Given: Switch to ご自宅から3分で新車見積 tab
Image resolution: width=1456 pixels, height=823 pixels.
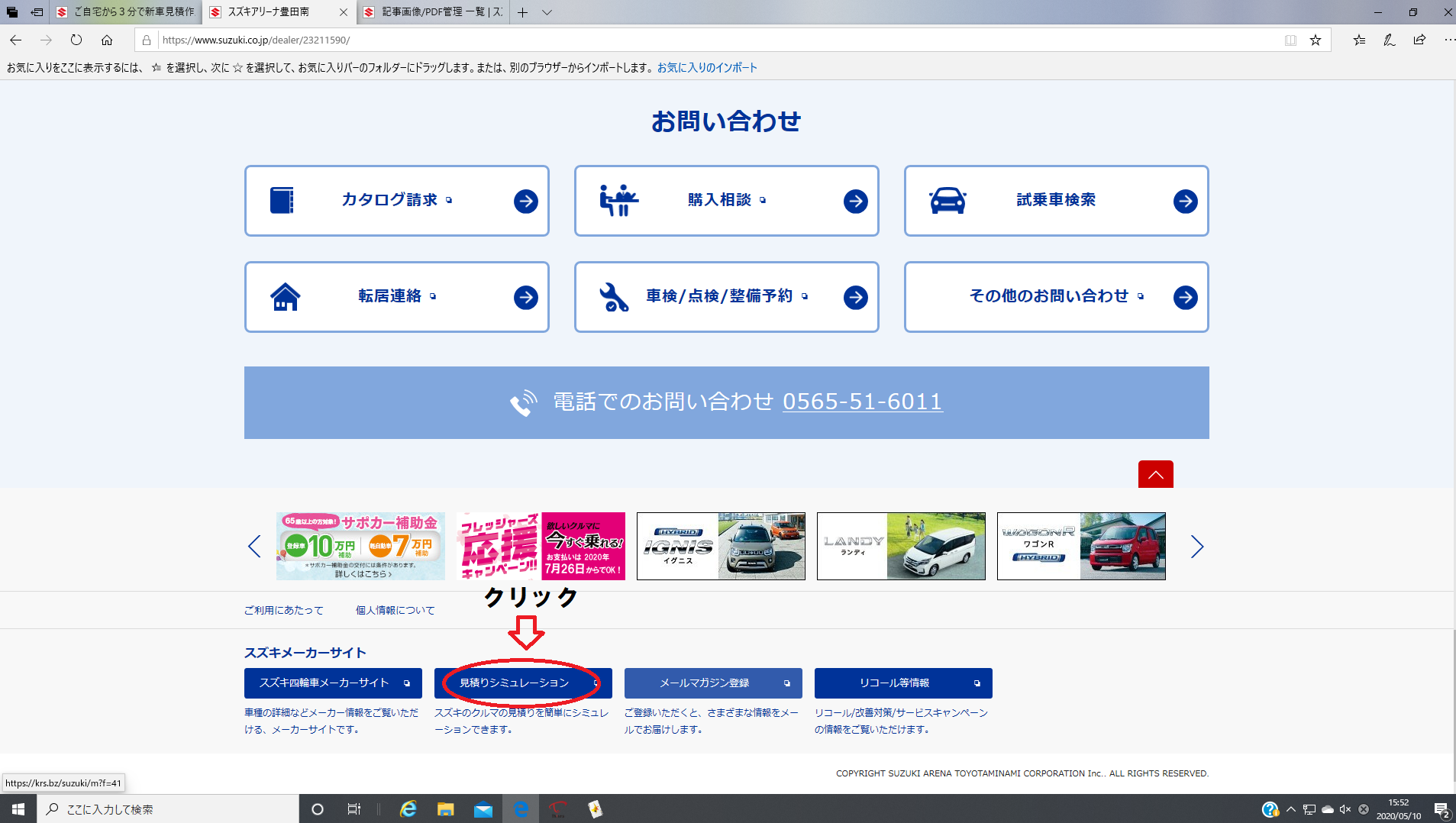Looking at the screenshot, I should click(x=127, y=12).
